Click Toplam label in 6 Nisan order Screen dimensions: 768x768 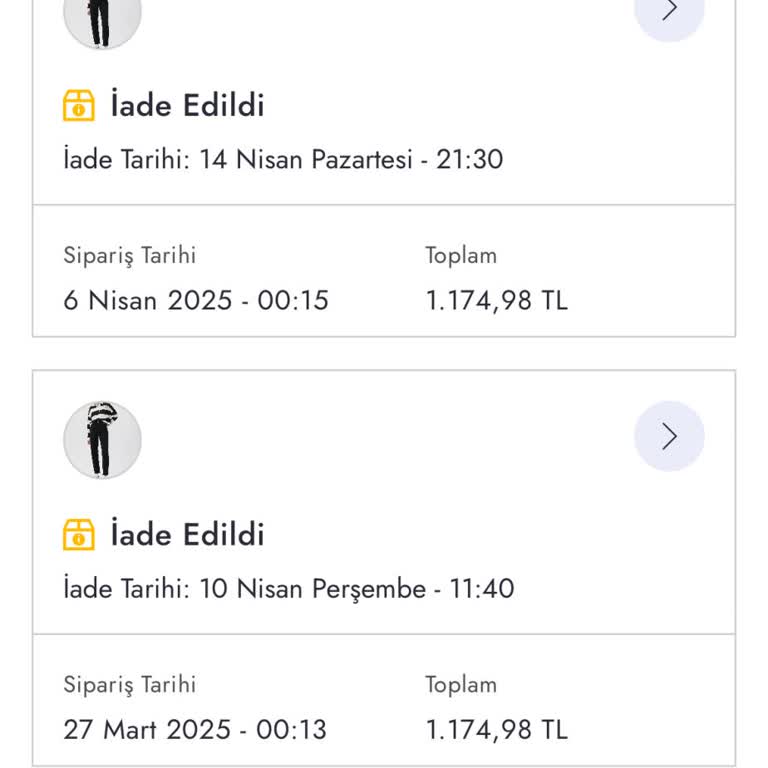click(x=461, y=255)
